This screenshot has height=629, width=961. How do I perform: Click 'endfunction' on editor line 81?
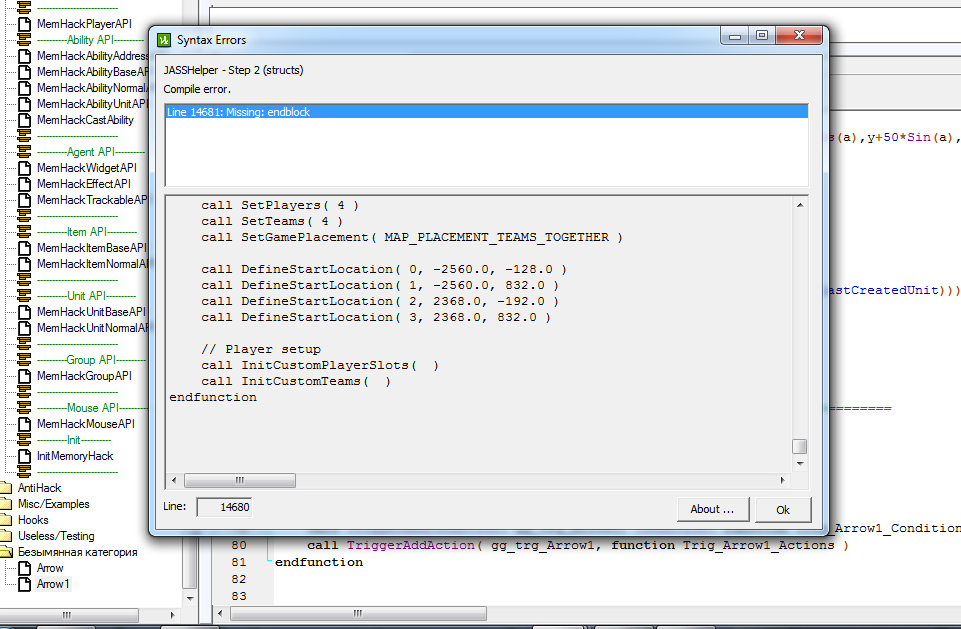[x=319, y=562]
